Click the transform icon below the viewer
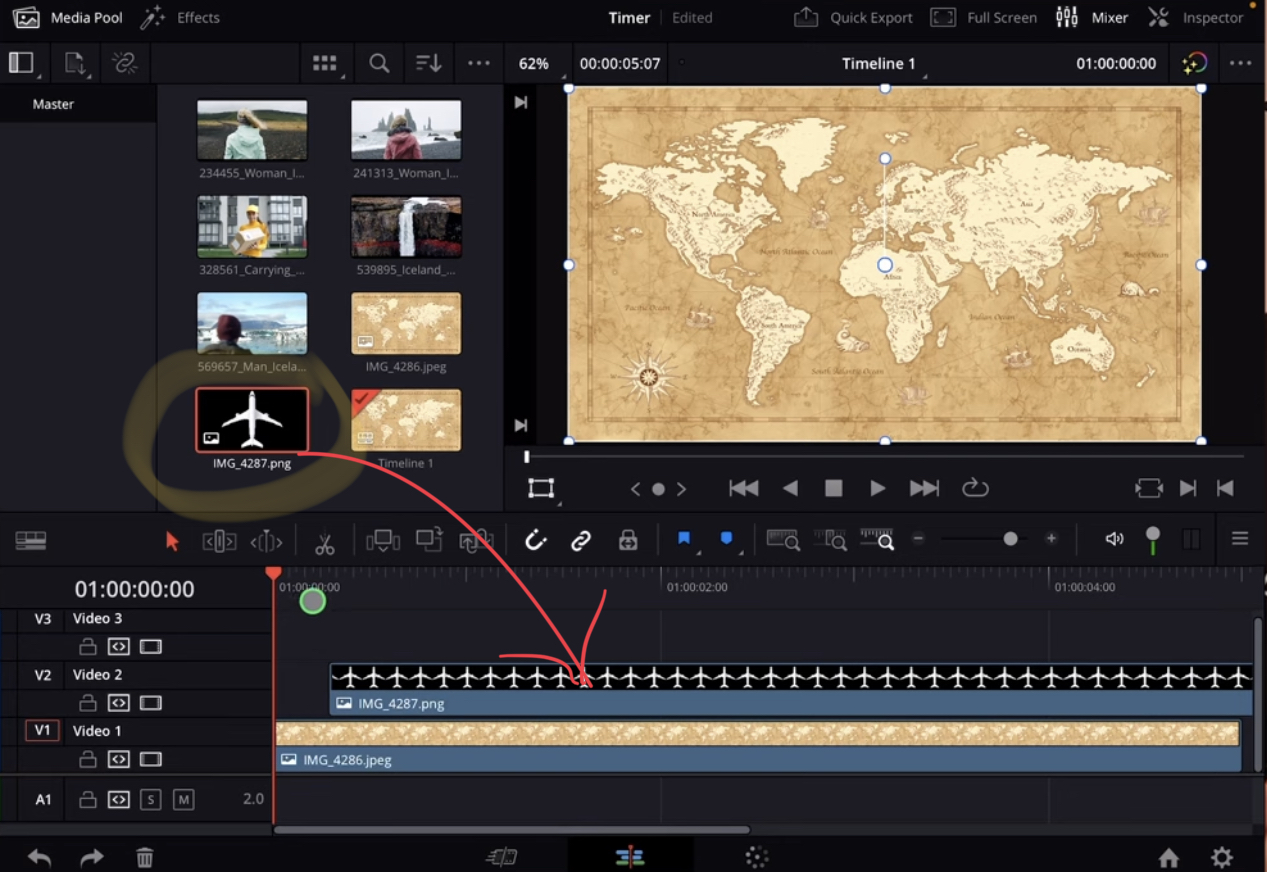 (x=541, y=488)
